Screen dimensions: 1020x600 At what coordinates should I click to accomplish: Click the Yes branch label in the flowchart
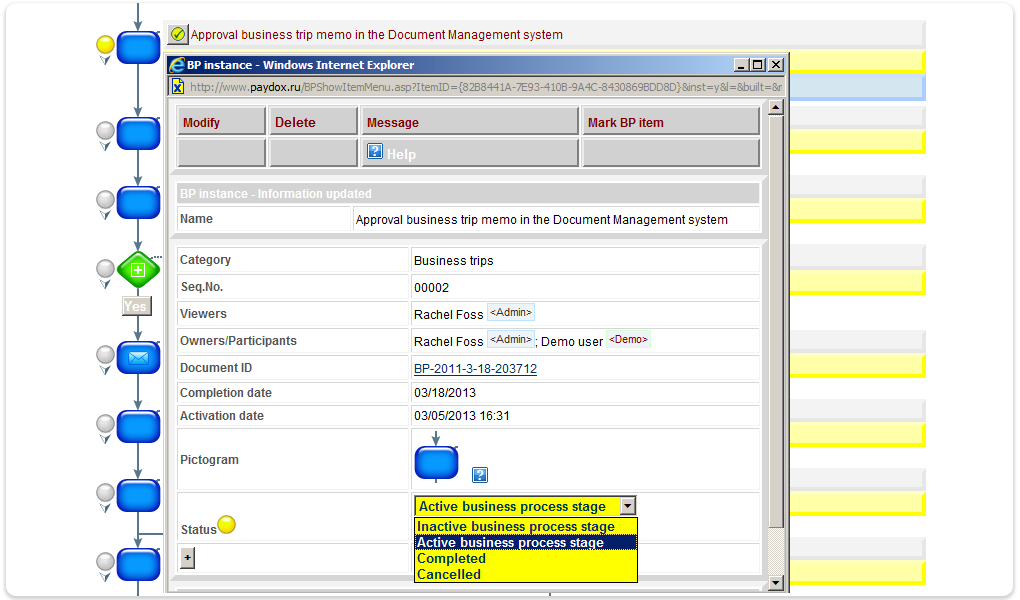click(x=137, y=306)
